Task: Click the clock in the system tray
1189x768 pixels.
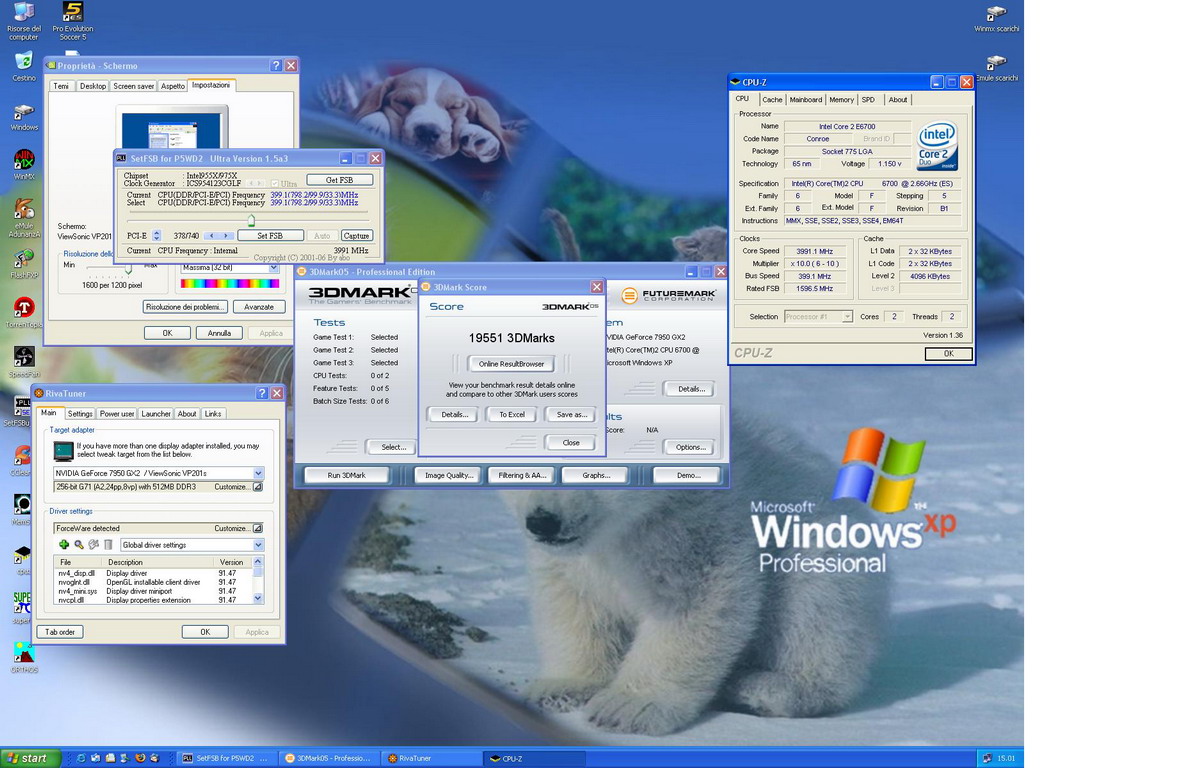Action: click(1005, 758)
